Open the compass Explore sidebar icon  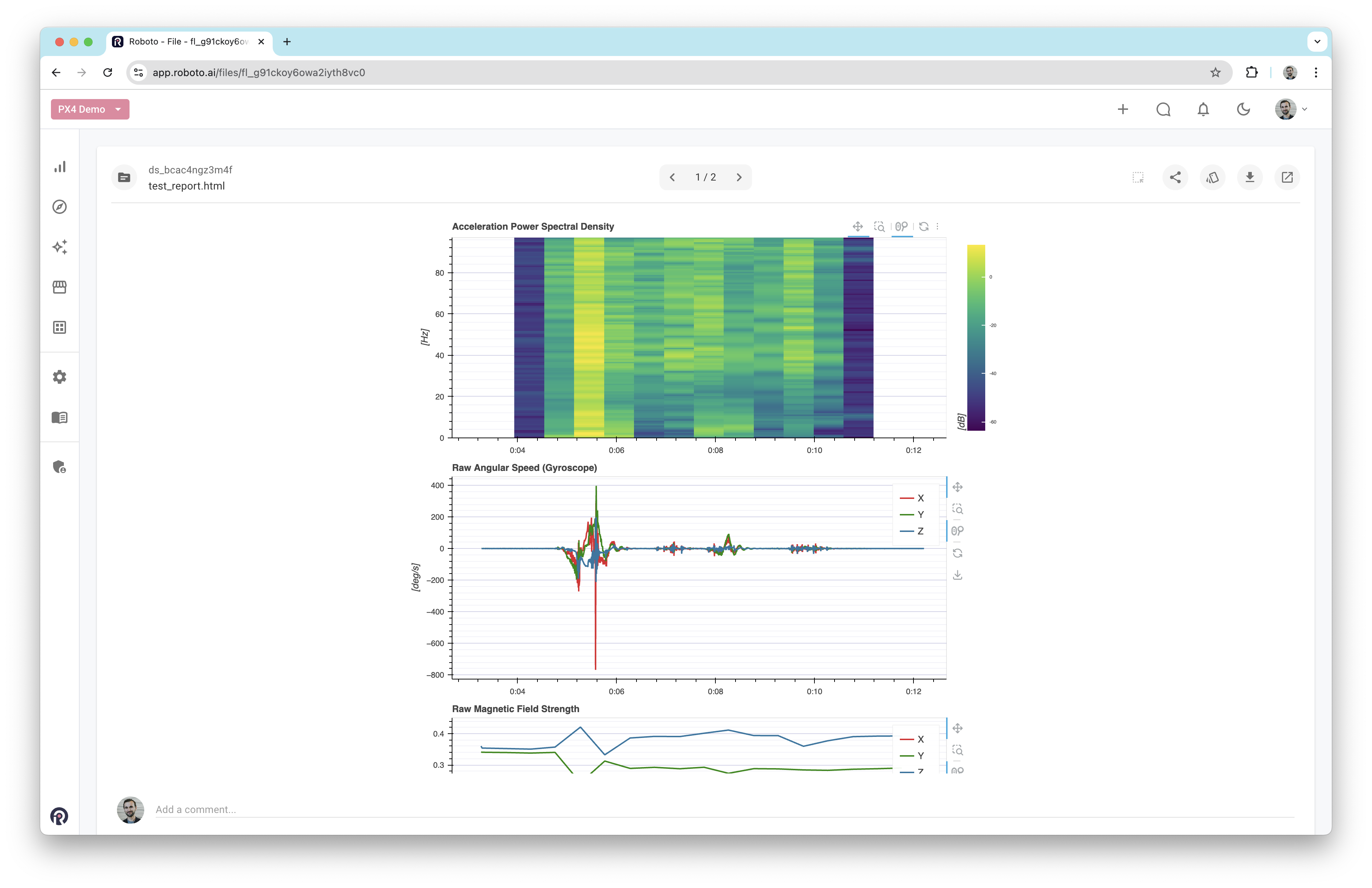(59, 206)
